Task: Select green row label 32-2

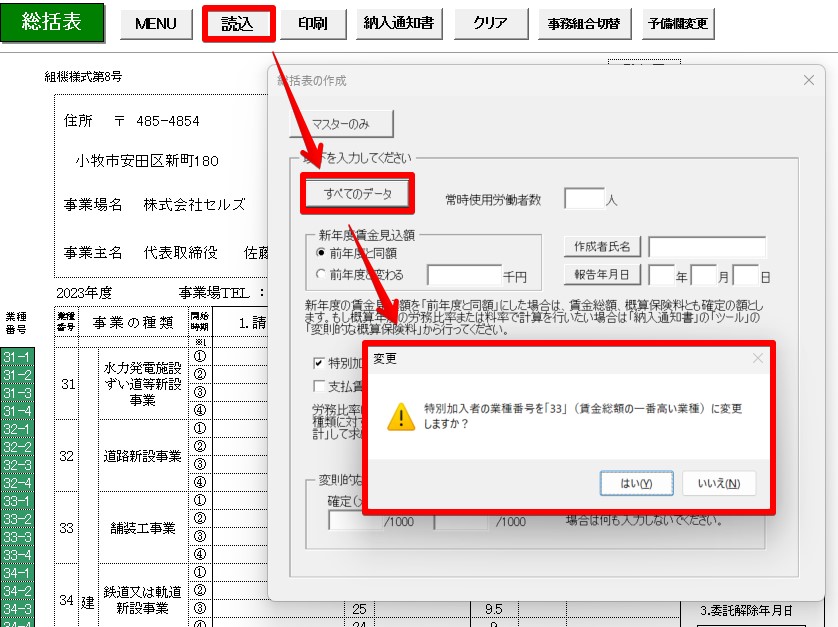Action: pos(17,447)
